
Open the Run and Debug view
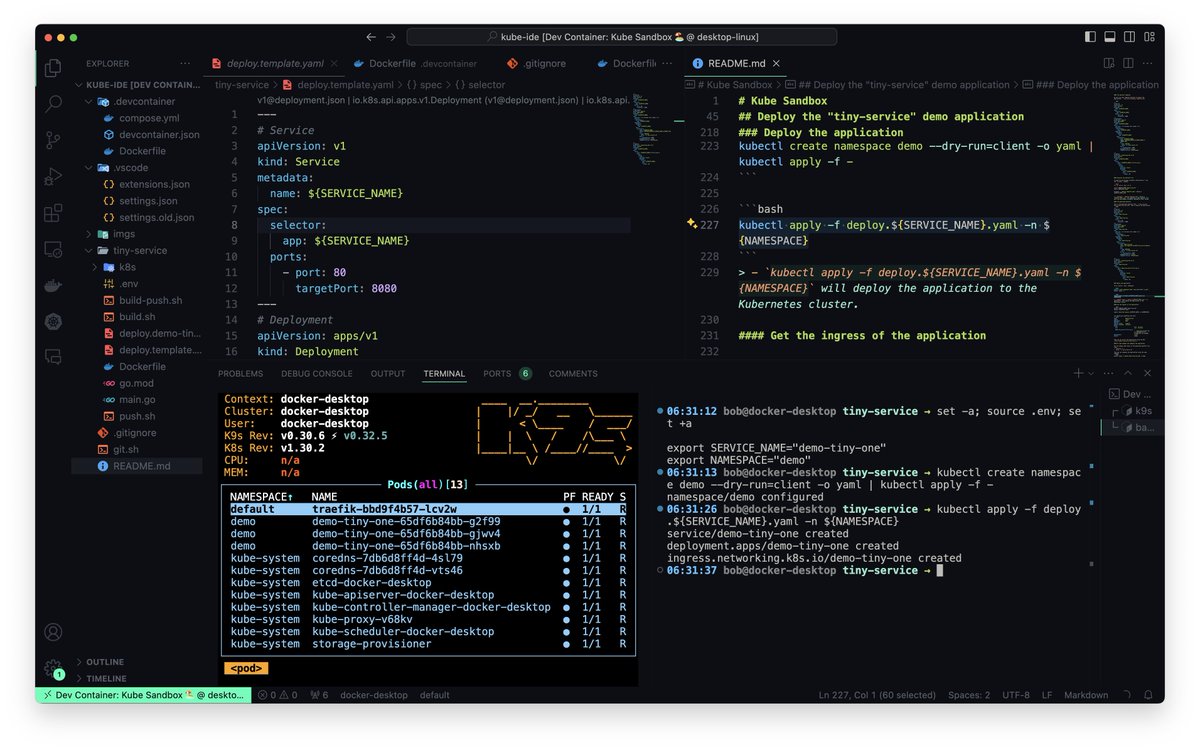click(x=53, y=177)
